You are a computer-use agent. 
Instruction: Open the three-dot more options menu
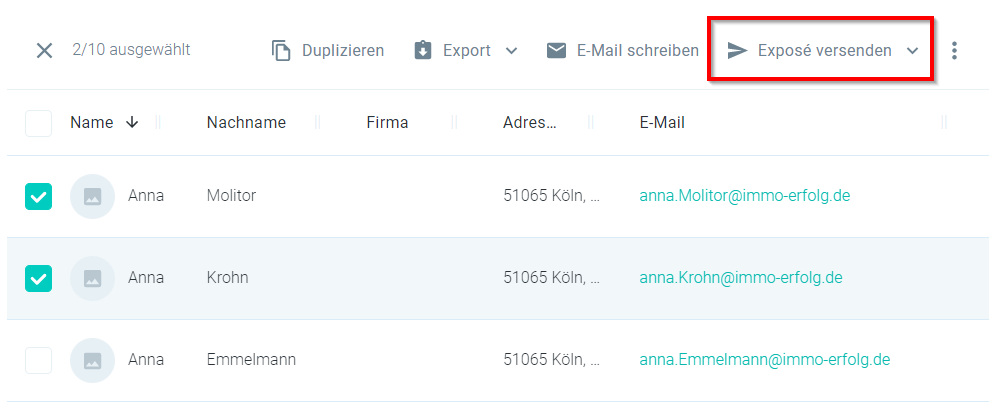point(954,50)
